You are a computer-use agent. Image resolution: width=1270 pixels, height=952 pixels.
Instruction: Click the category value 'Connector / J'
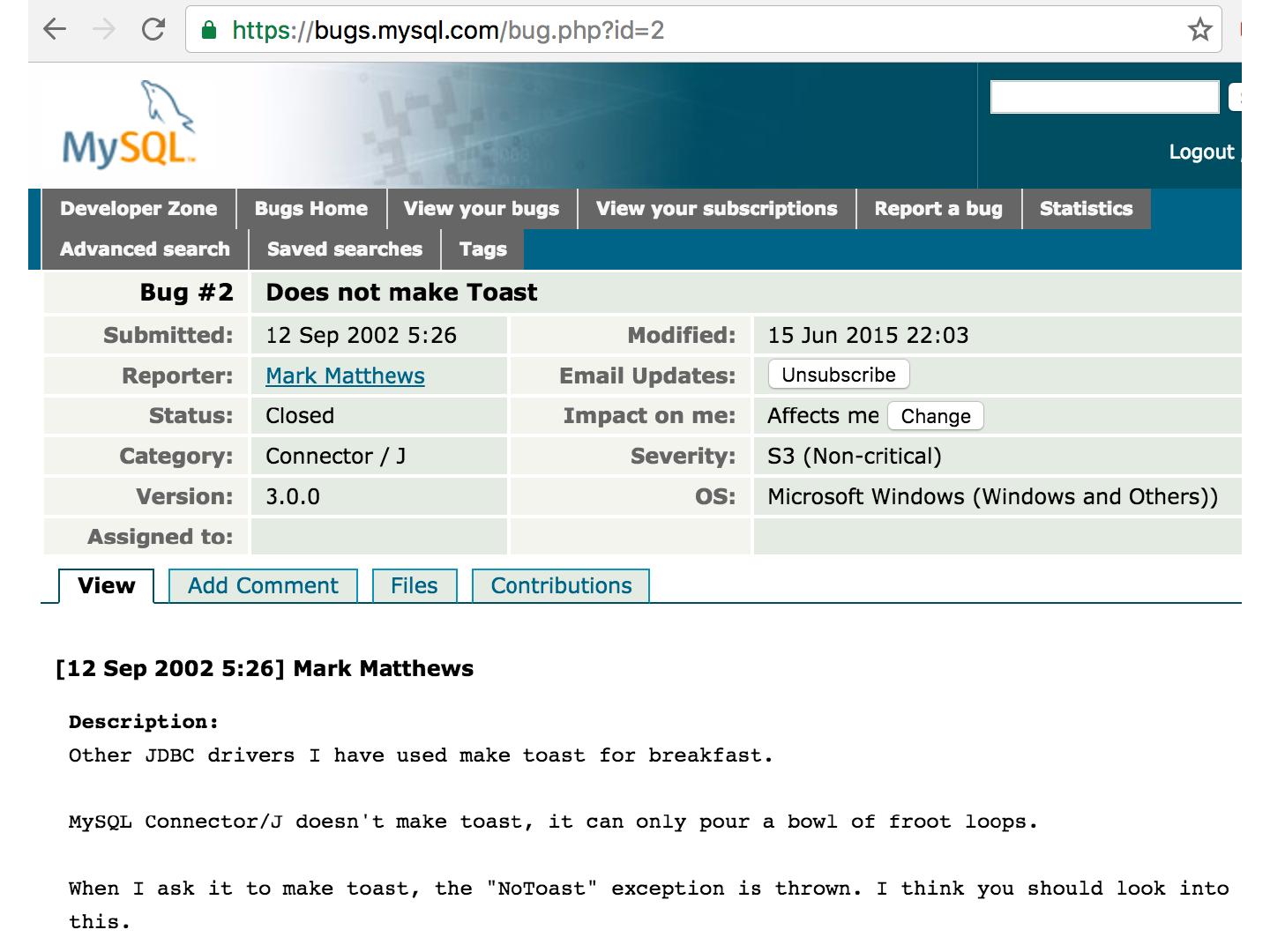[336, 457]
